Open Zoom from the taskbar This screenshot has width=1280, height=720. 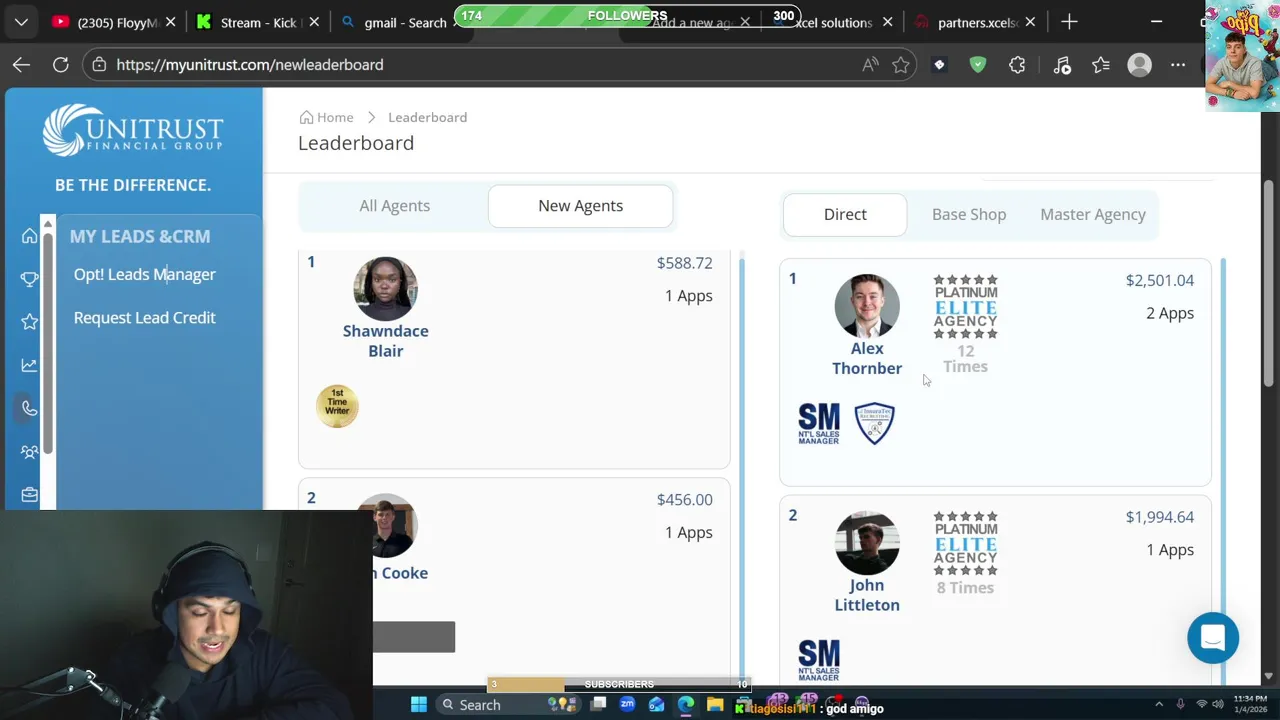pyautogui.click(x=627, y=705)
